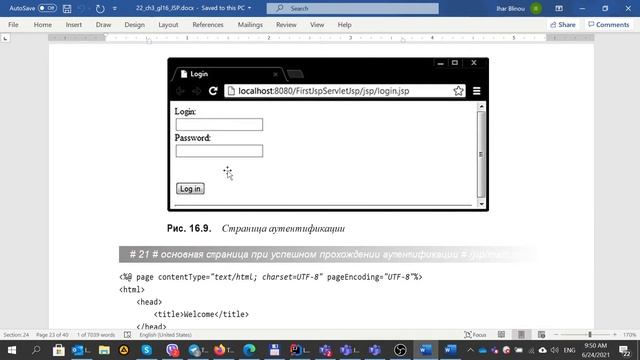
Task: Open the user account avatar
Action: pyautogui.click(x=536, y=8)
